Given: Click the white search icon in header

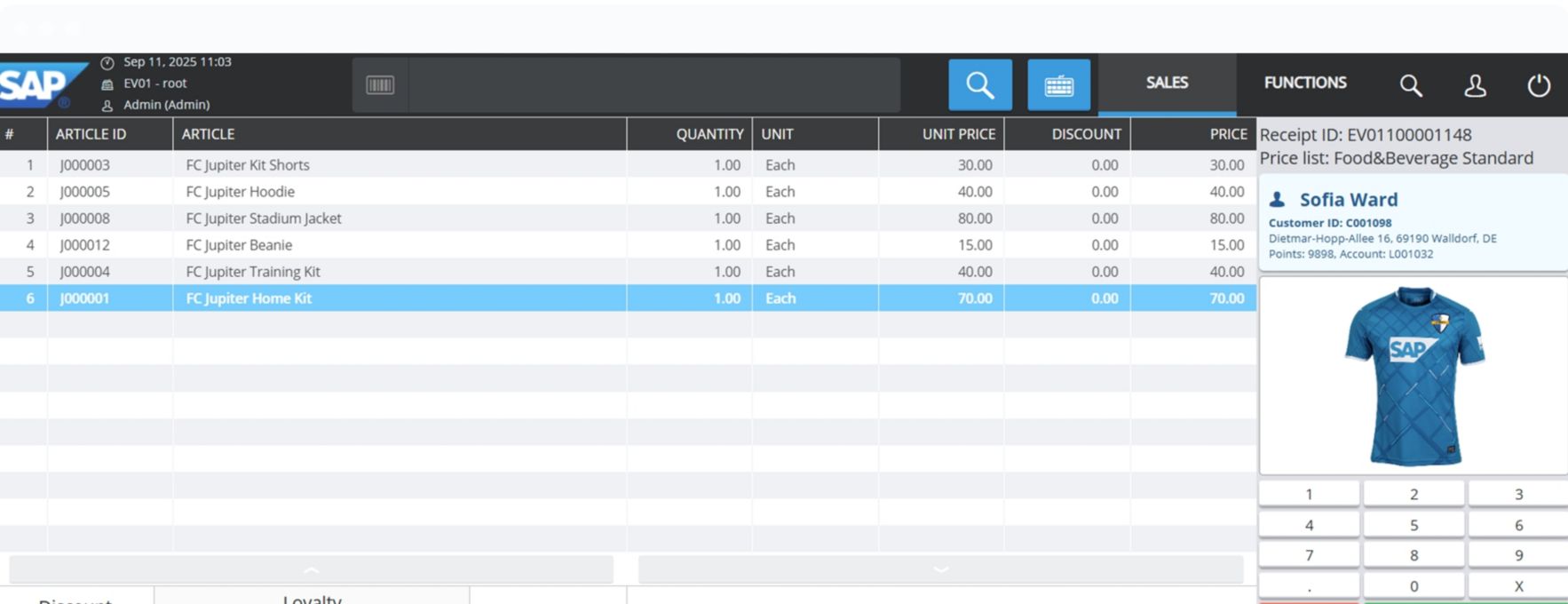Looking at the screenshot, I should click(1410, 85).
